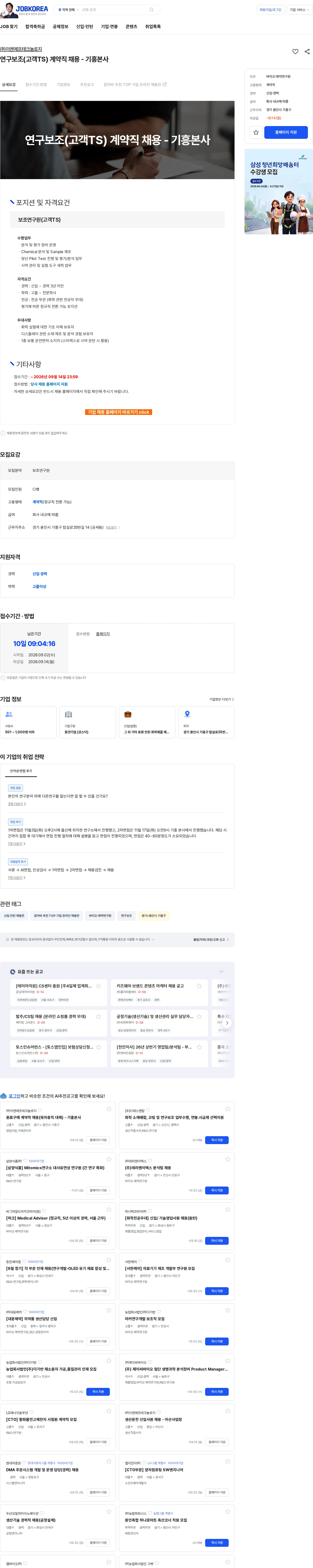Star 키즈웨어 브랜드 콘텐츠 마케터 posting
This screenshot has width=313, height=1568.
click(199, 986)
